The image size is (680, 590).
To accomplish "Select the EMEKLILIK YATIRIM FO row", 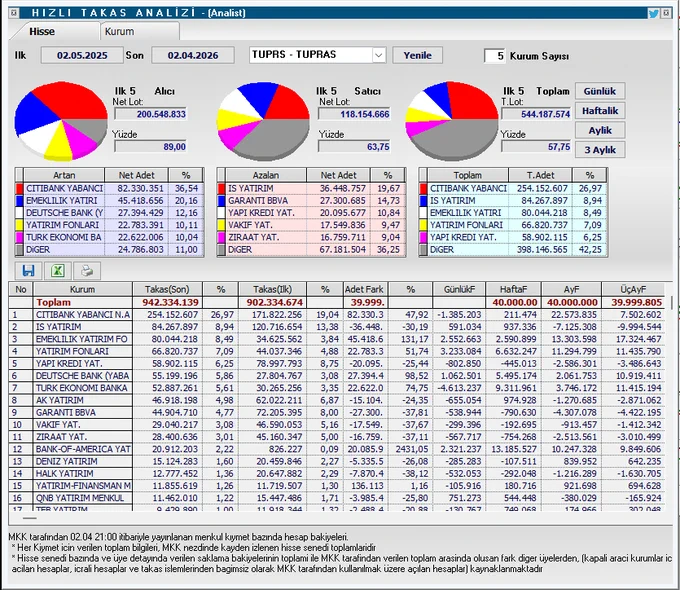I will [x=336, y=339].
